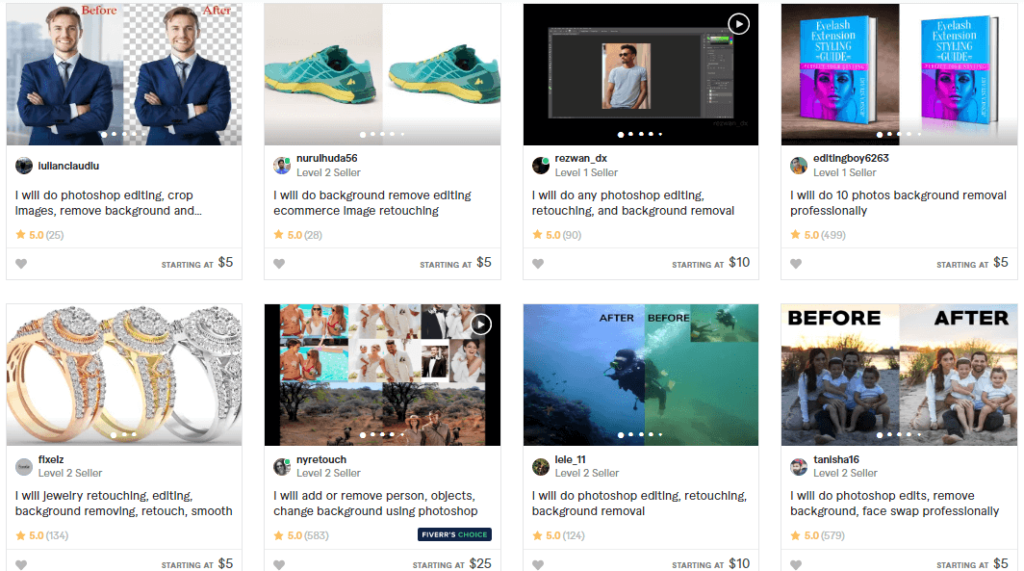Open the scuba diver before-after thumbnail
This screenshot has height=571, width=1024.
(x=640, y=375)
